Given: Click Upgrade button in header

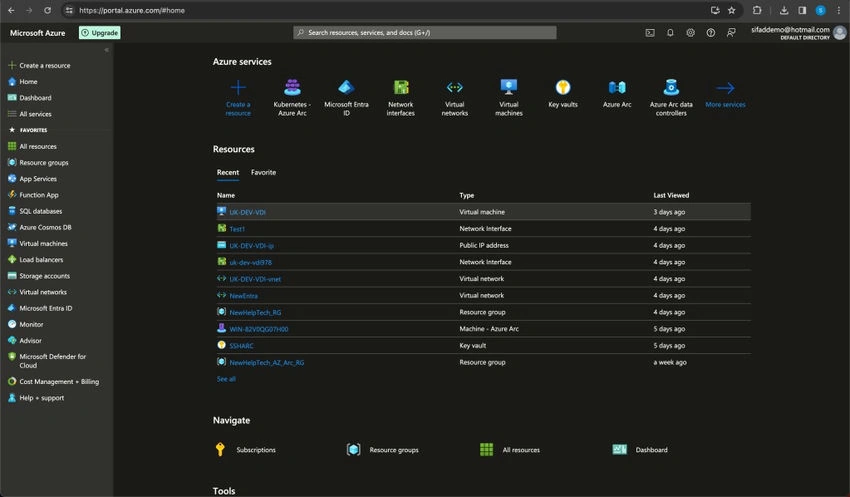Looking at the screenshot, I should tap(100, 33).
